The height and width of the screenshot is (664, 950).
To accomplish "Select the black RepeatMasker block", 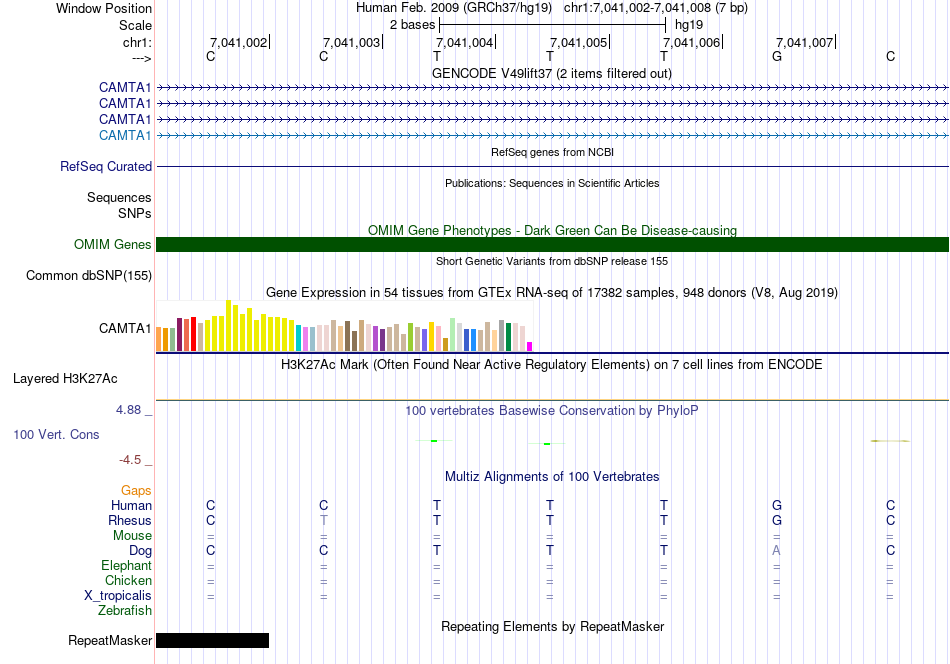I will [213, 640].
